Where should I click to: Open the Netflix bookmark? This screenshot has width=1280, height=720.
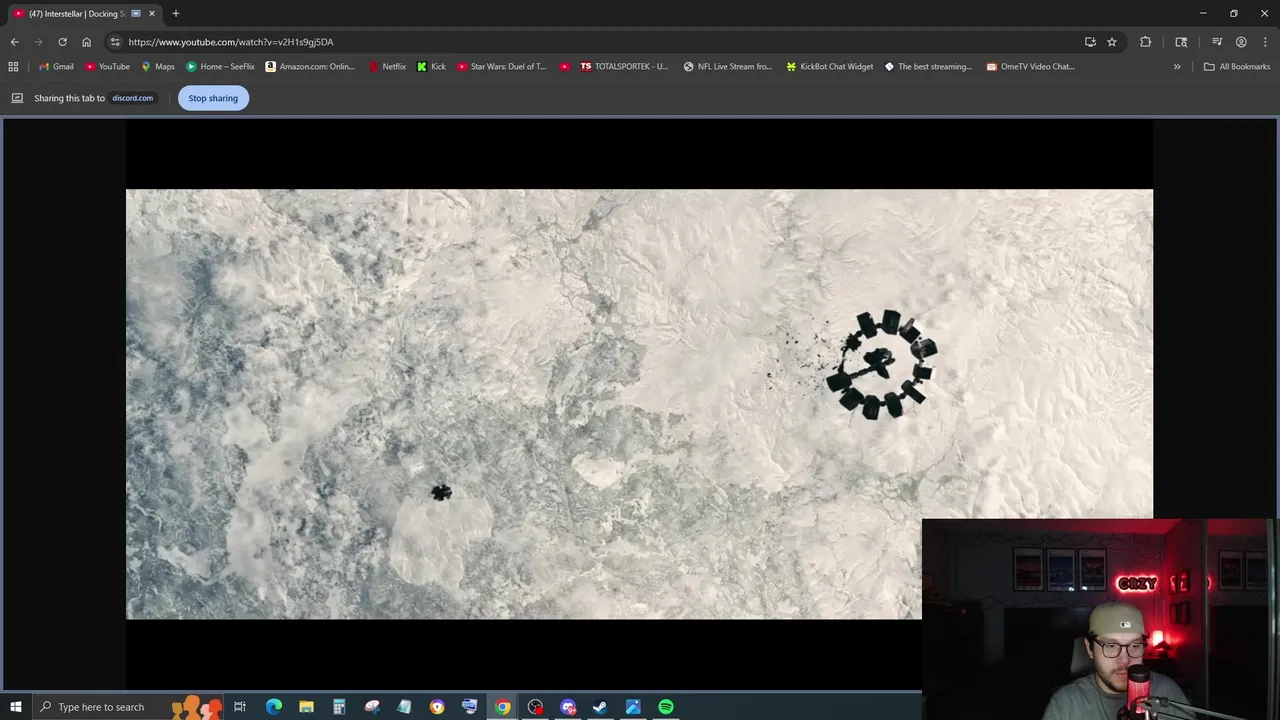[387, 67]
